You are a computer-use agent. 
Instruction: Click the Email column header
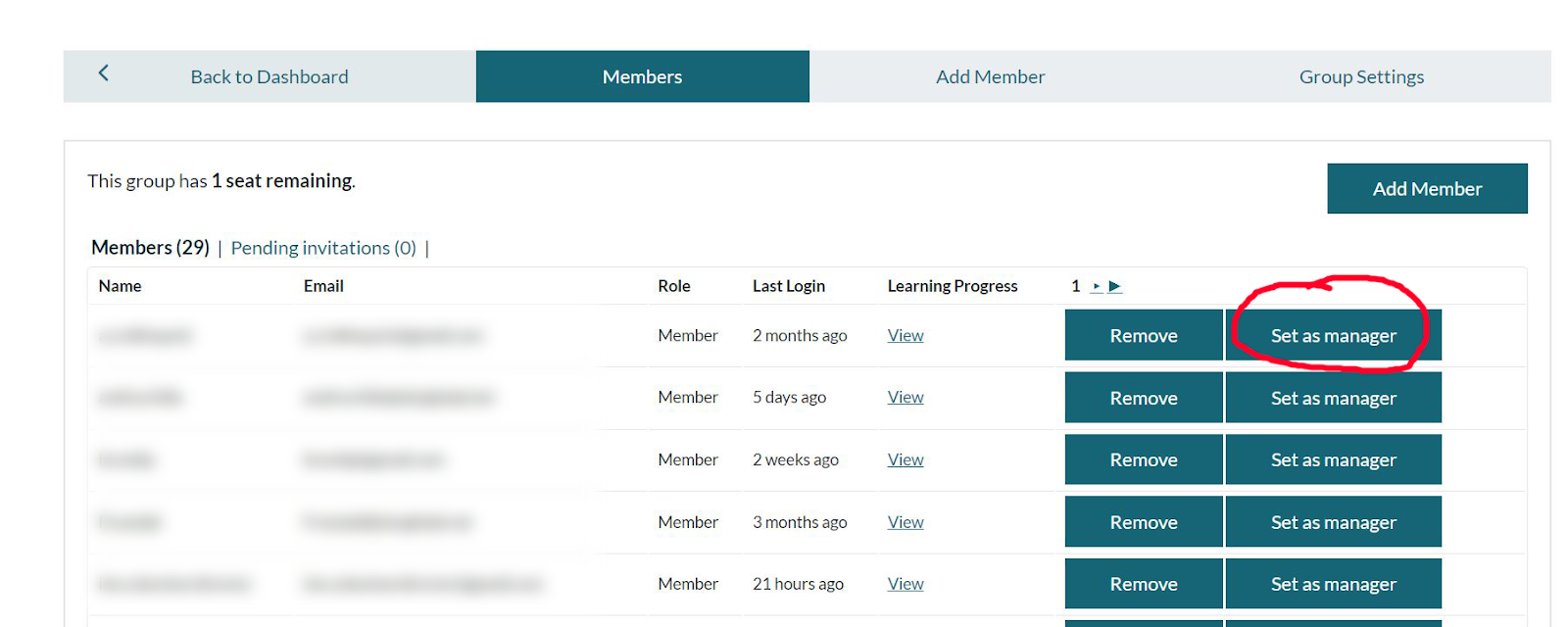pyautogui.click(x=323, y=286)
